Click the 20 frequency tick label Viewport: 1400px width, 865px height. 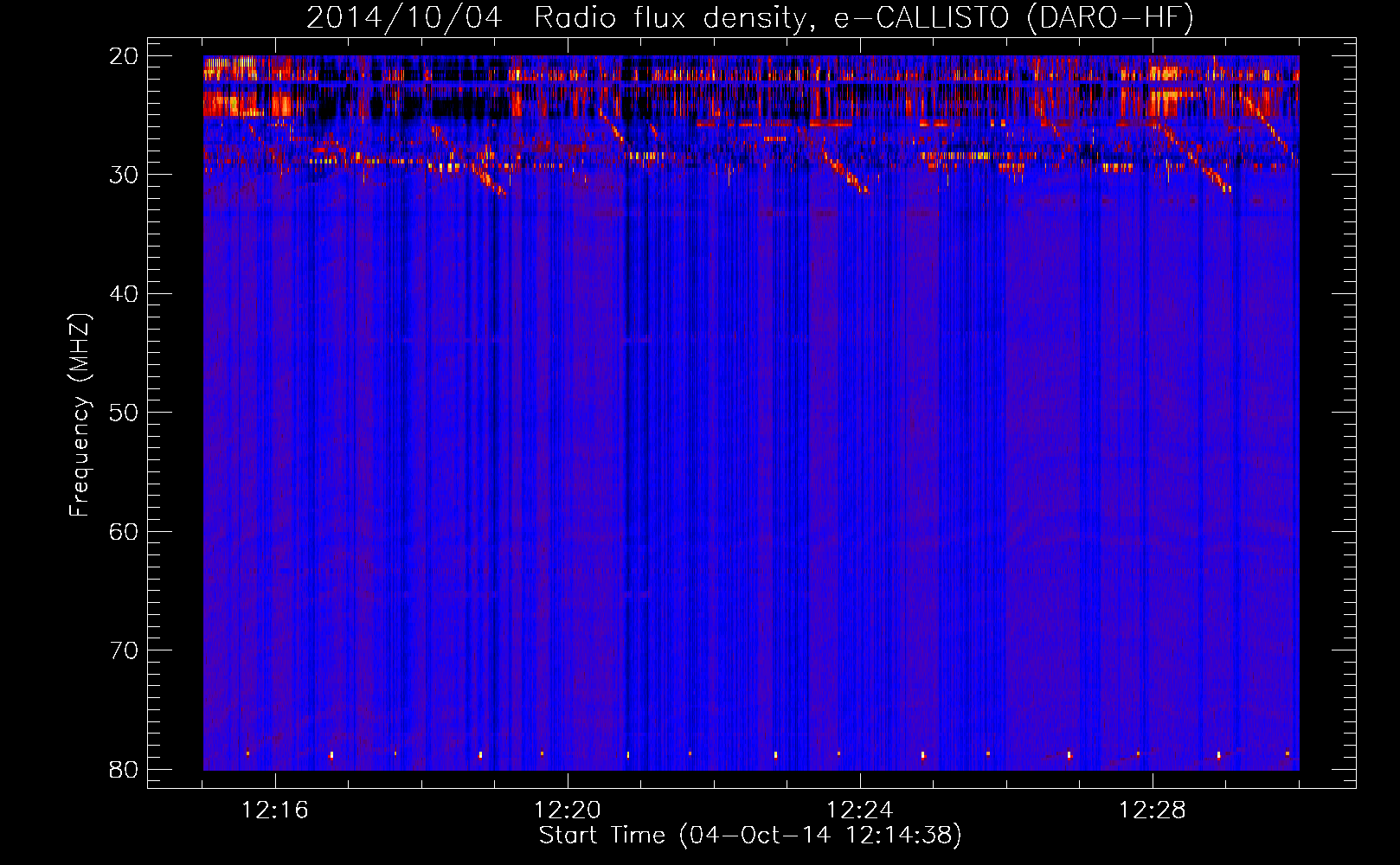(x=124, y=56)
